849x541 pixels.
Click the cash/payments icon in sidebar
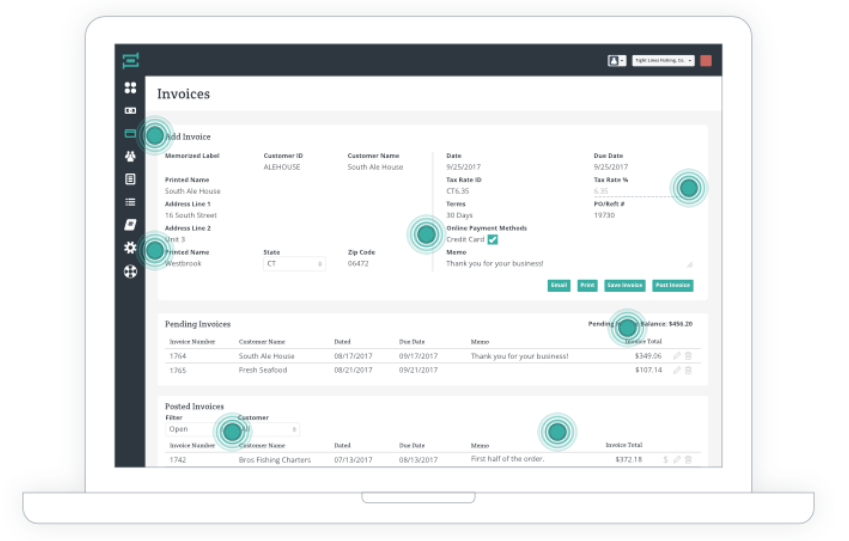(x=130, y=110)
